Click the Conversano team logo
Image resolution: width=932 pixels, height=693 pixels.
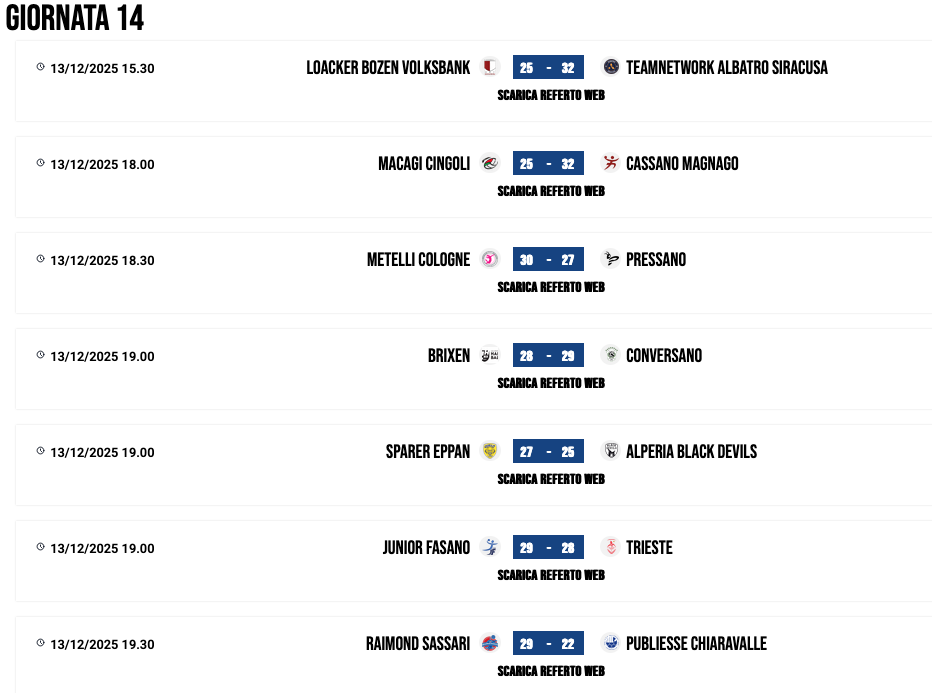610,355
